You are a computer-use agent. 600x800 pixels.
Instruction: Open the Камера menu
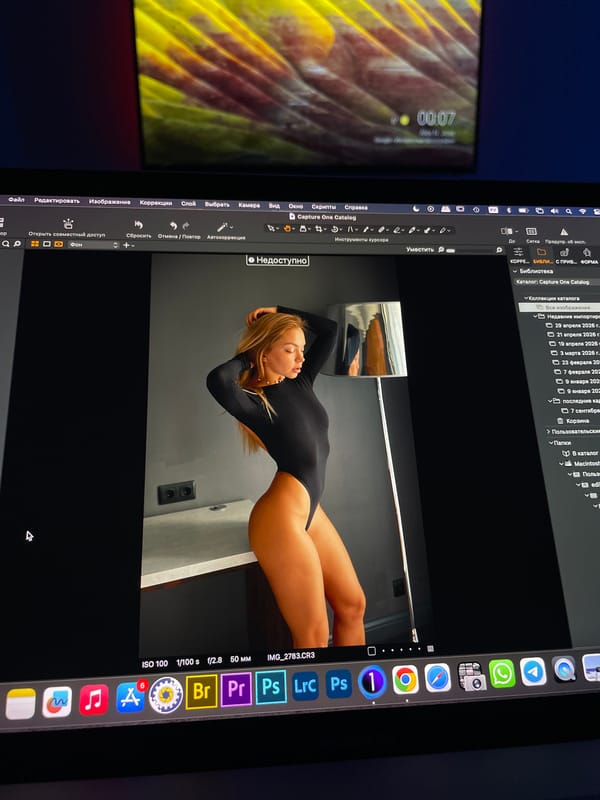click(x=249, y=205)
